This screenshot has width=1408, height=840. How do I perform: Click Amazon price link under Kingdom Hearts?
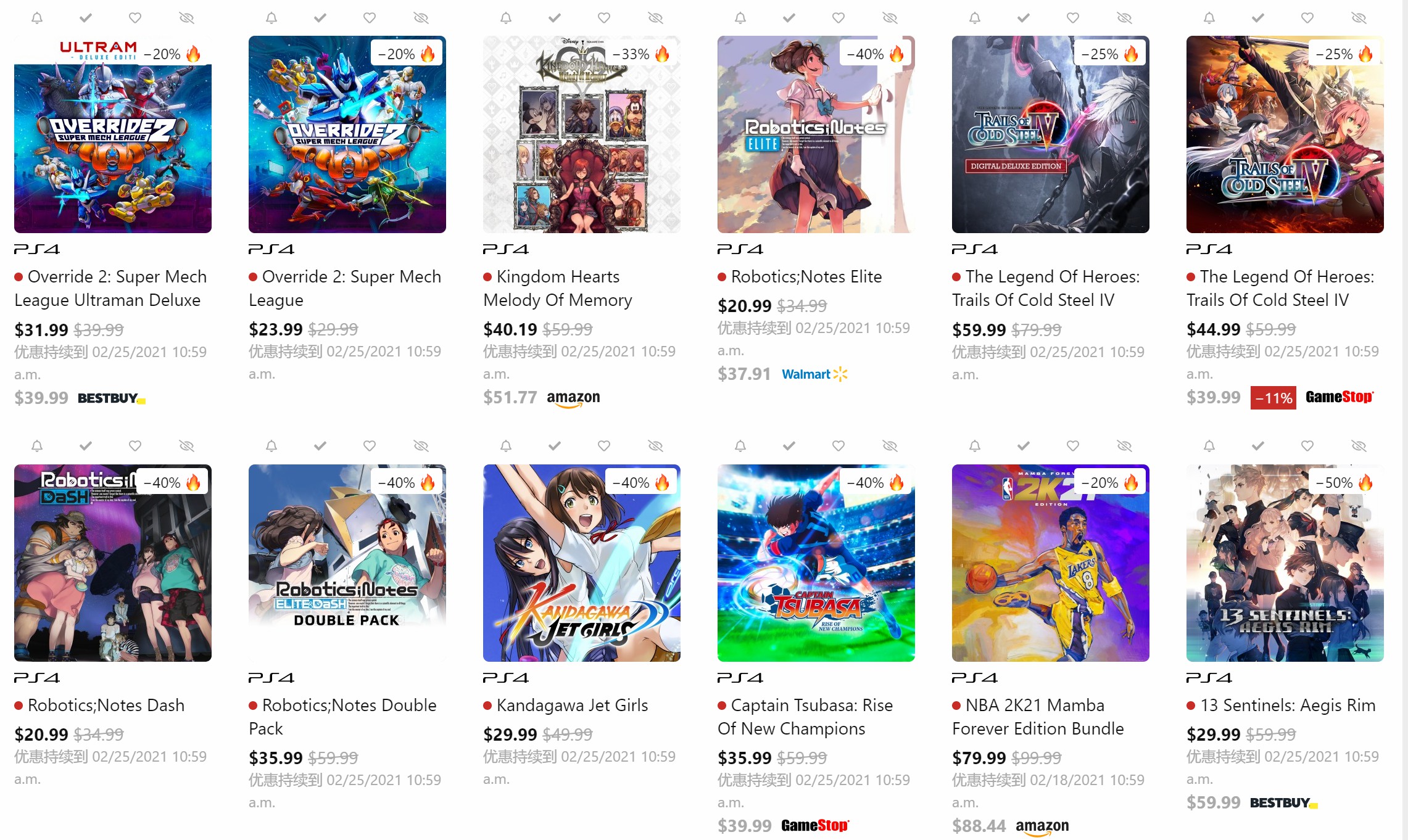coord(542,398)
